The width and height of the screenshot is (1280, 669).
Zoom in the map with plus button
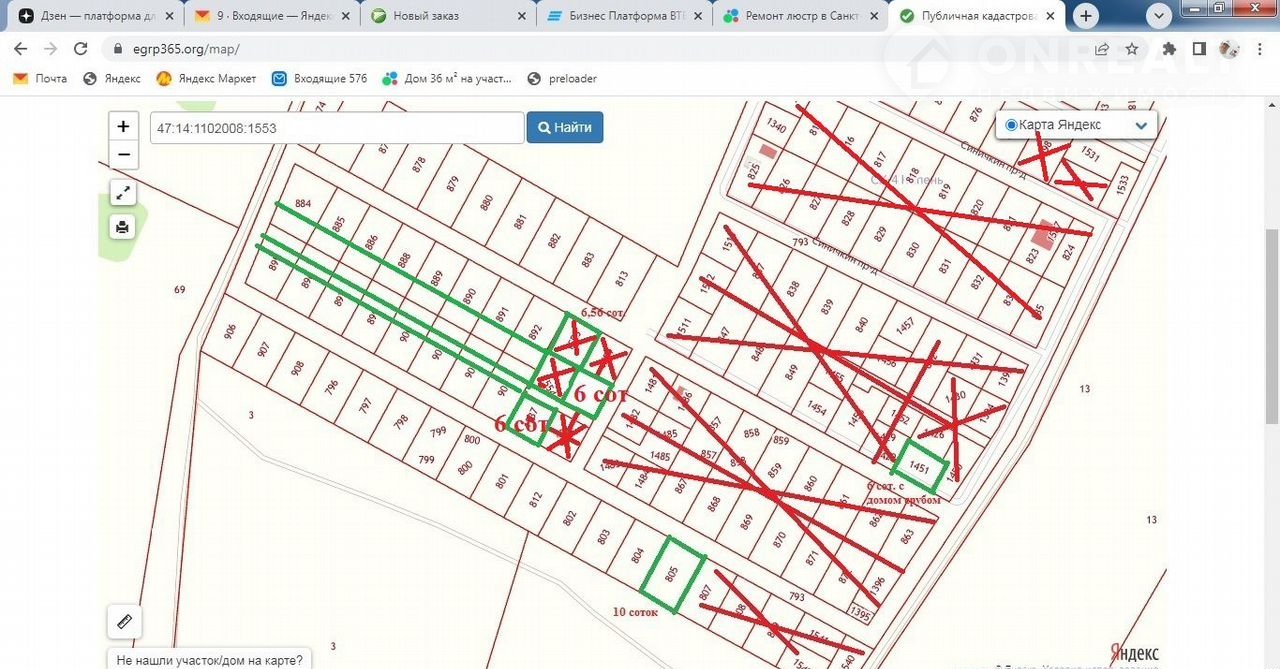click(x=123, y=126)
